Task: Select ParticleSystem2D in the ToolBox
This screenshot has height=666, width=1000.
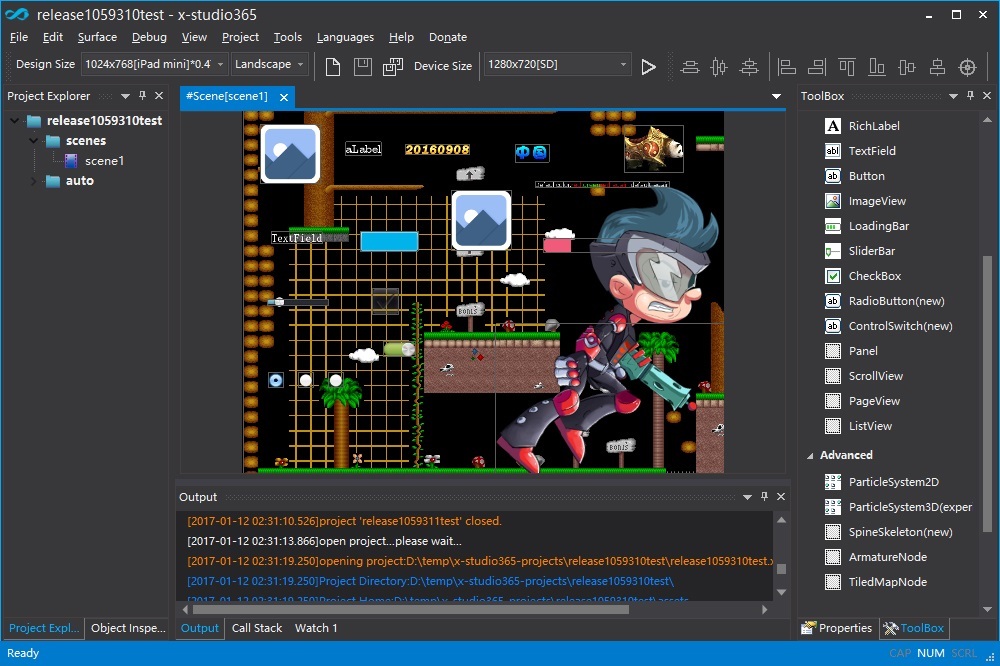Action: (x=893, y=482)
